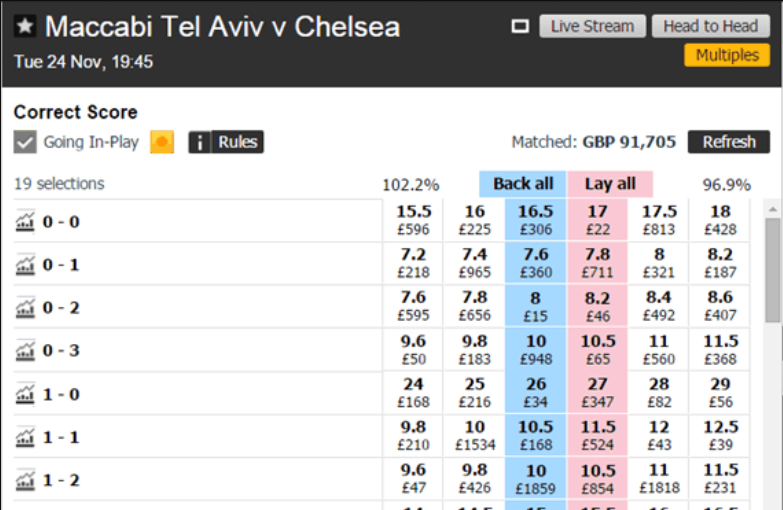Open the Rules info button
The image size is (783, 510).
tap(226, 142)
